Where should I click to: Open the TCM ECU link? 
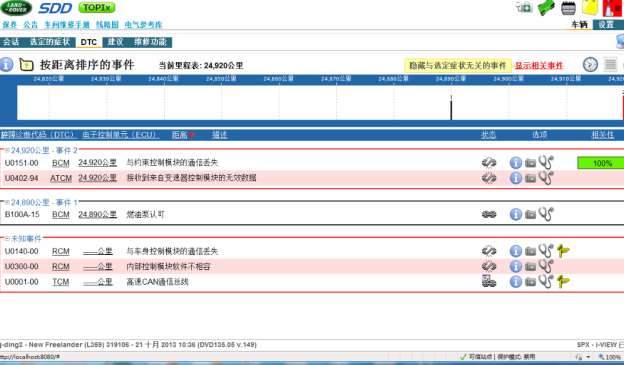(61, 282)
